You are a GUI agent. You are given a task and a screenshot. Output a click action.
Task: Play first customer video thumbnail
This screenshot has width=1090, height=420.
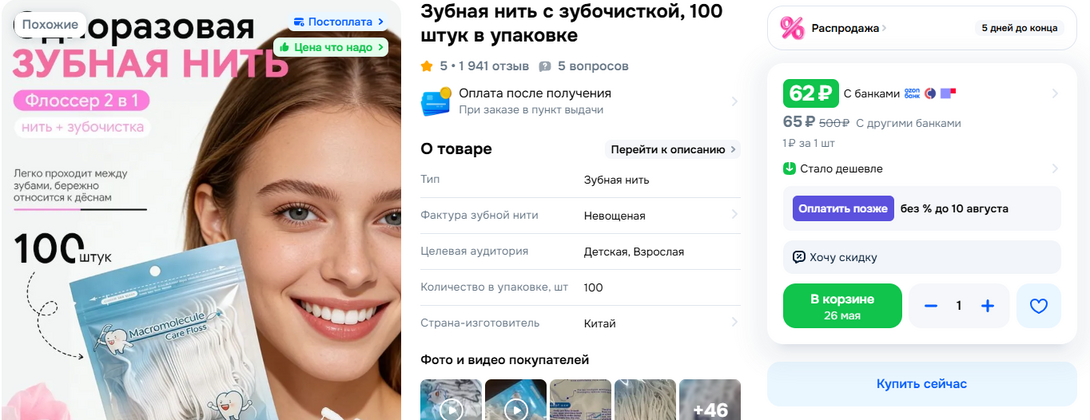point(451,400)
